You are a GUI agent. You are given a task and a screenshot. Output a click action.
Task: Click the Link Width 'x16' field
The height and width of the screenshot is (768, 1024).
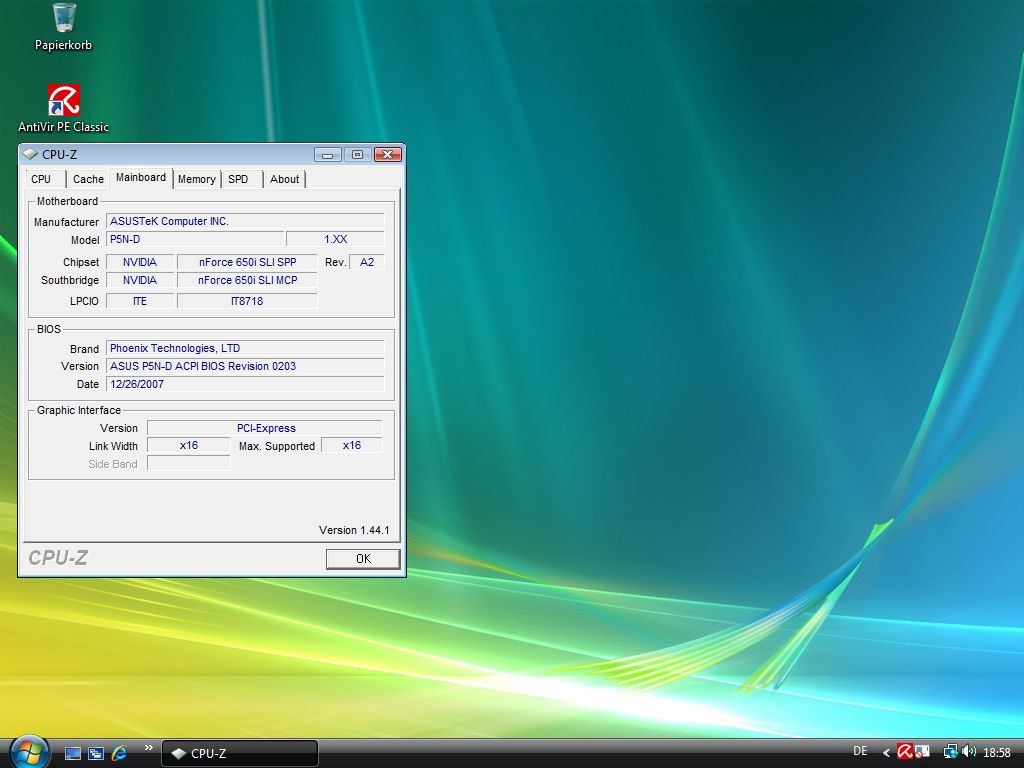[x=189, y=445]
